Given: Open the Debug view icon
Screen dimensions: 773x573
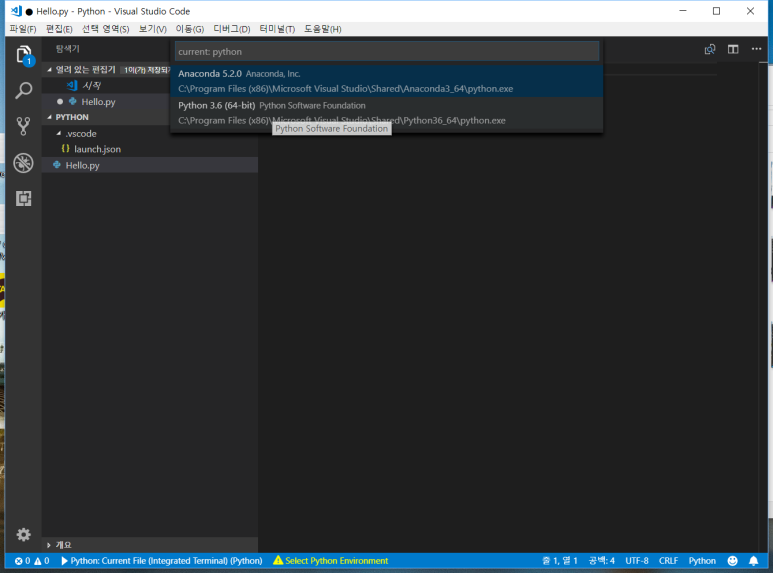Looking at the screenshot, I should [x=24, y=163].
